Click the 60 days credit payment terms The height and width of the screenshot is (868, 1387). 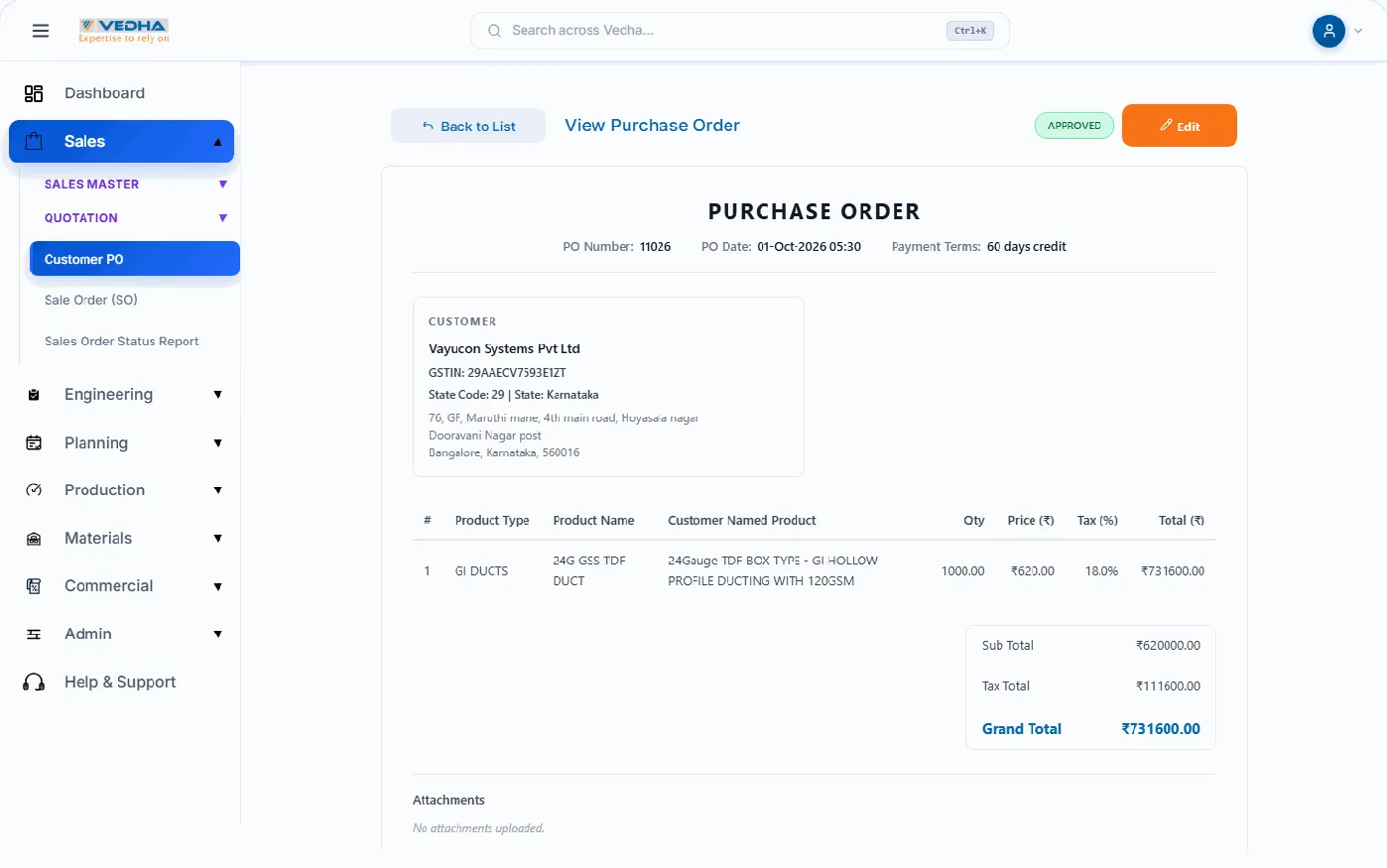coord(1027,247)
